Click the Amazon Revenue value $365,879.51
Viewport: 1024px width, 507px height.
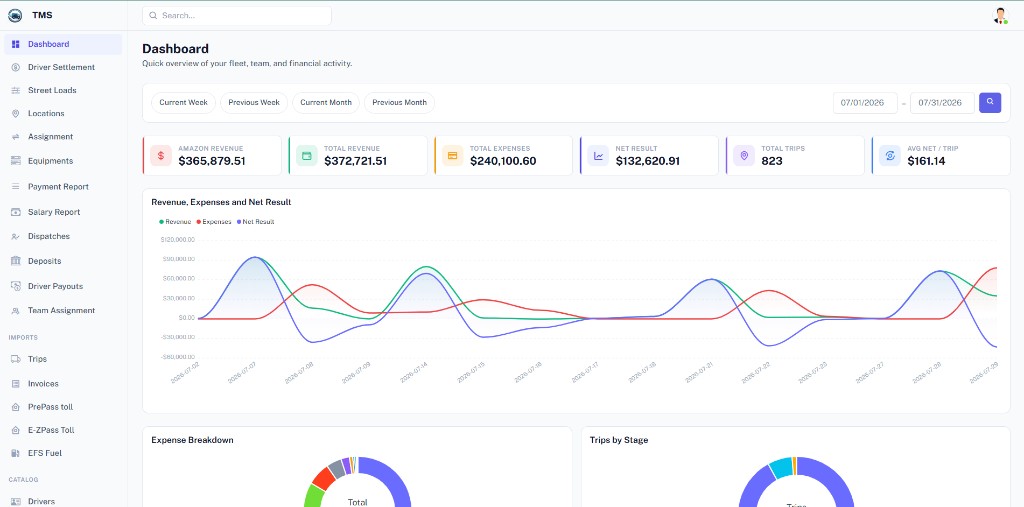212,161
